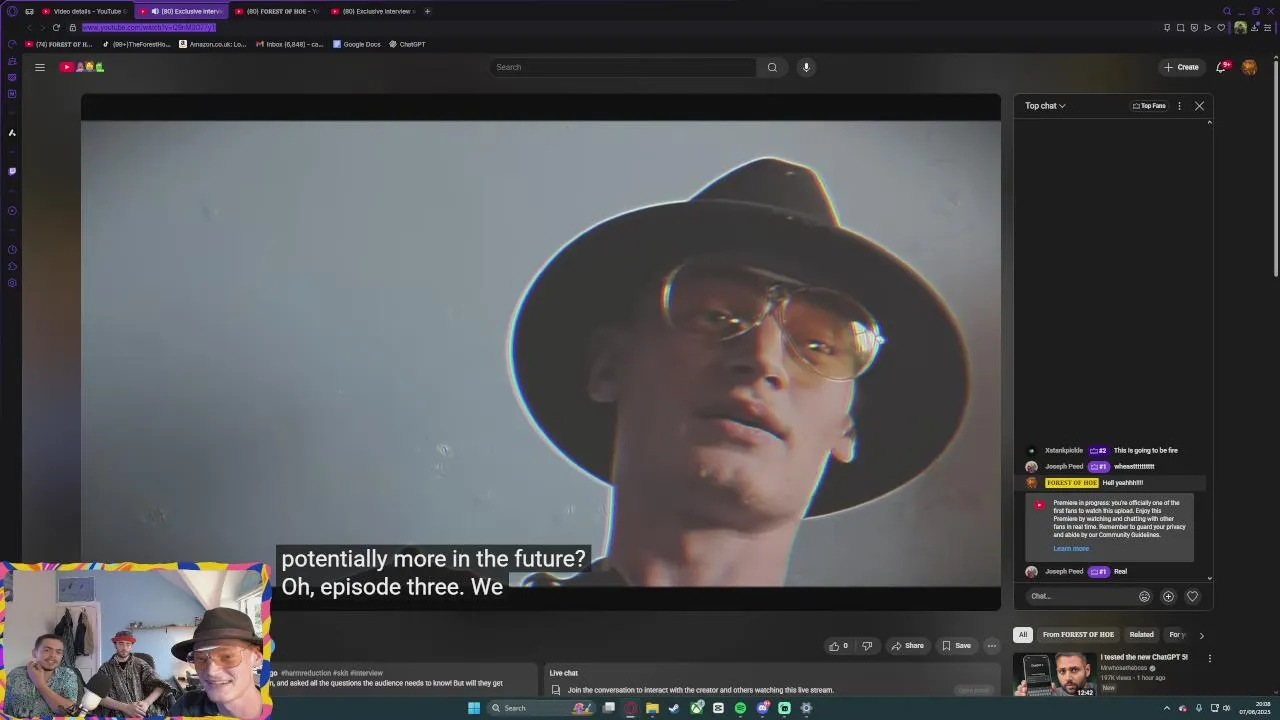Open File Explorer from the taskbar
Screen dimensions: 1280x720
(652, 708)
